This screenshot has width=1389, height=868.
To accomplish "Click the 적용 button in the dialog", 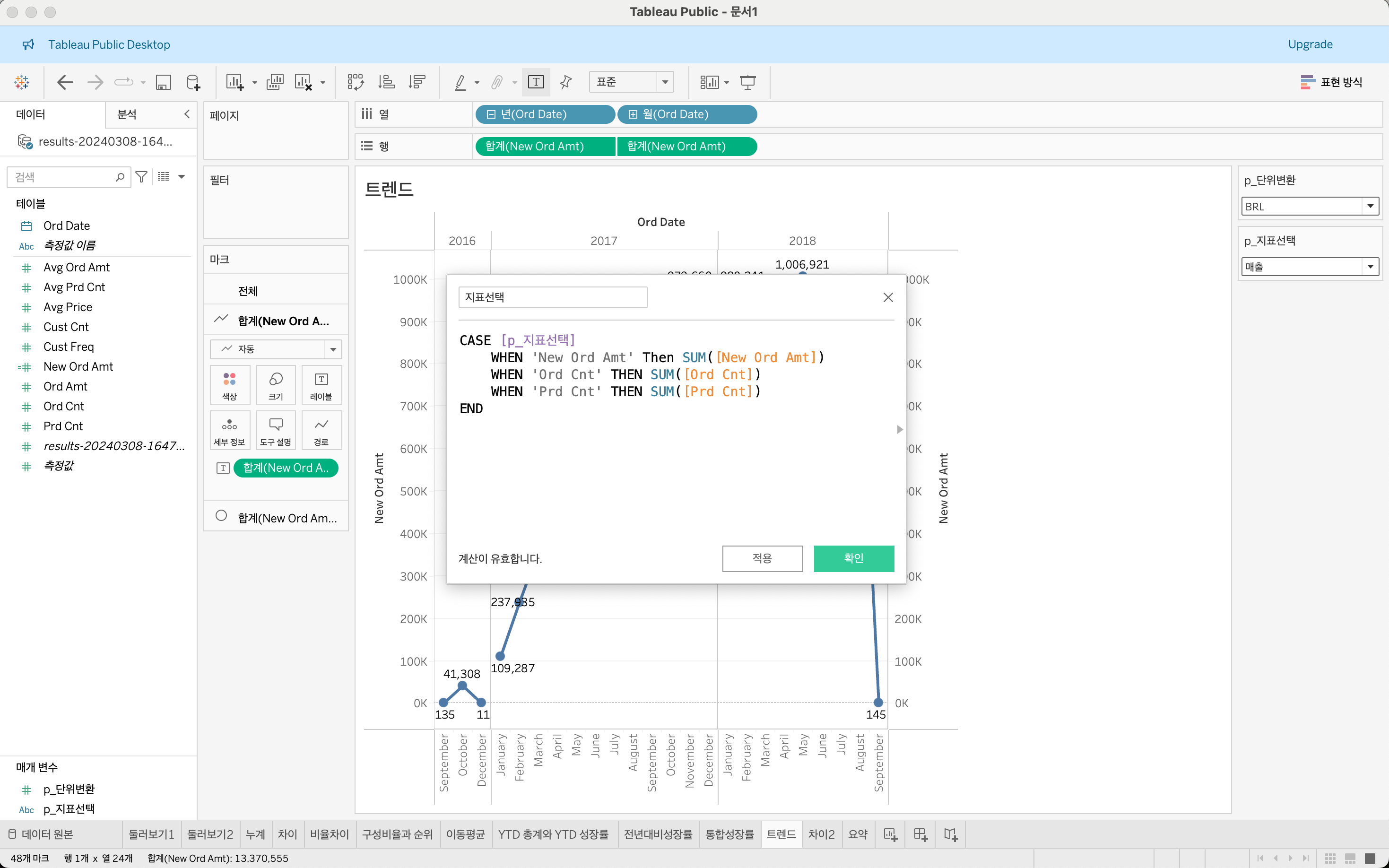I will pyautogui.click(x=762, y=558).
